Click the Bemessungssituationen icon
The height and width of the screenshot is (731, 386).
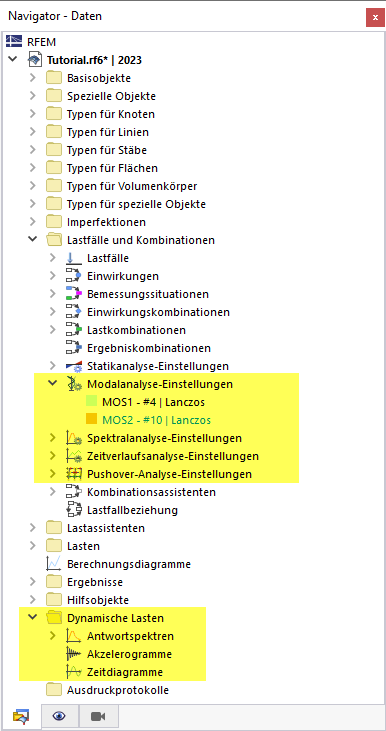(74, 294)
